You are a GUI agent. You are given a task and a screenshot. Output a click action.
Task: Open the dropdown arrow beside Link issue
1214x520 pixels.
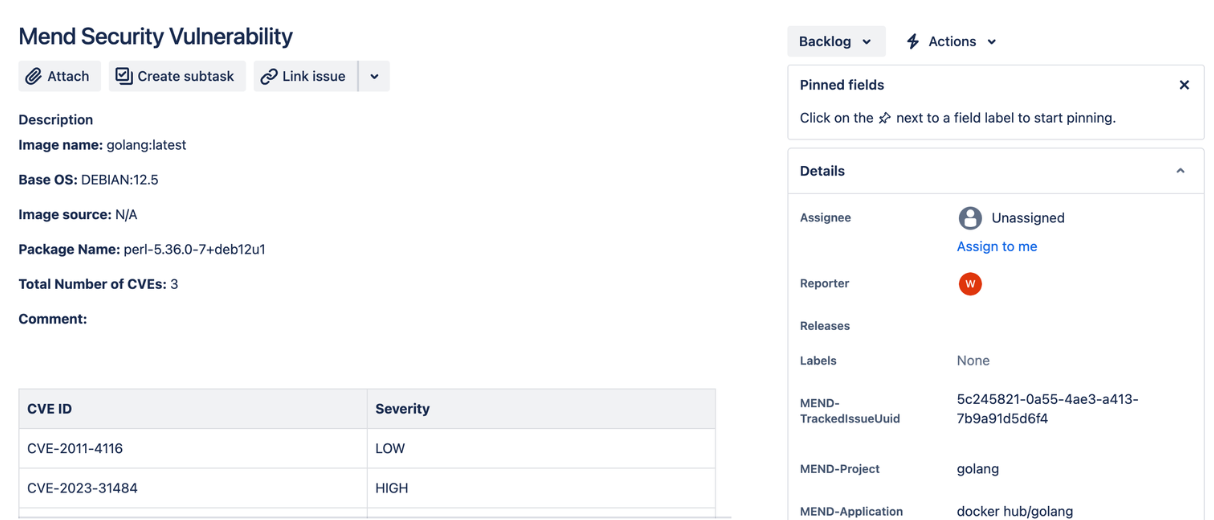[x=374, y=76]
